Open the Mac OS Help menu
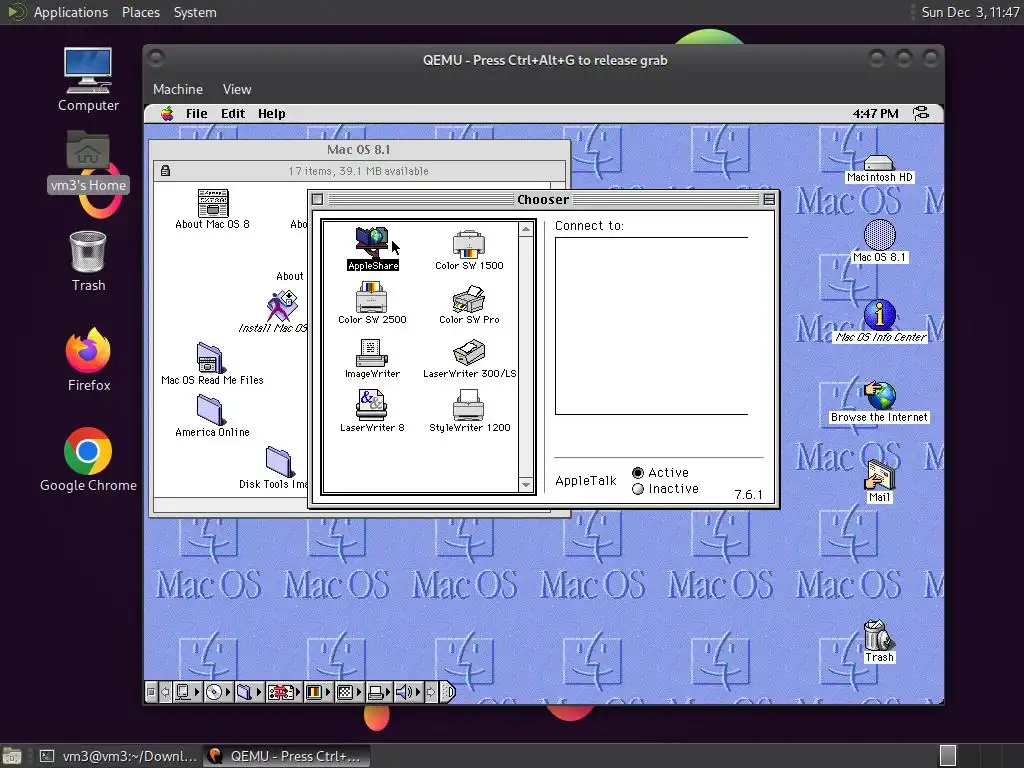This screenshot has width=1024, height=768. (271, 114)
